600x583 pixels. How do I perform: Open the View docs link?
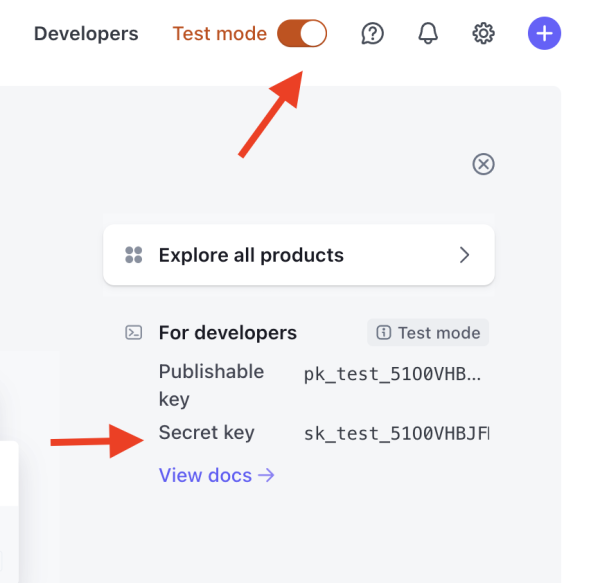(x=205, y=476)
